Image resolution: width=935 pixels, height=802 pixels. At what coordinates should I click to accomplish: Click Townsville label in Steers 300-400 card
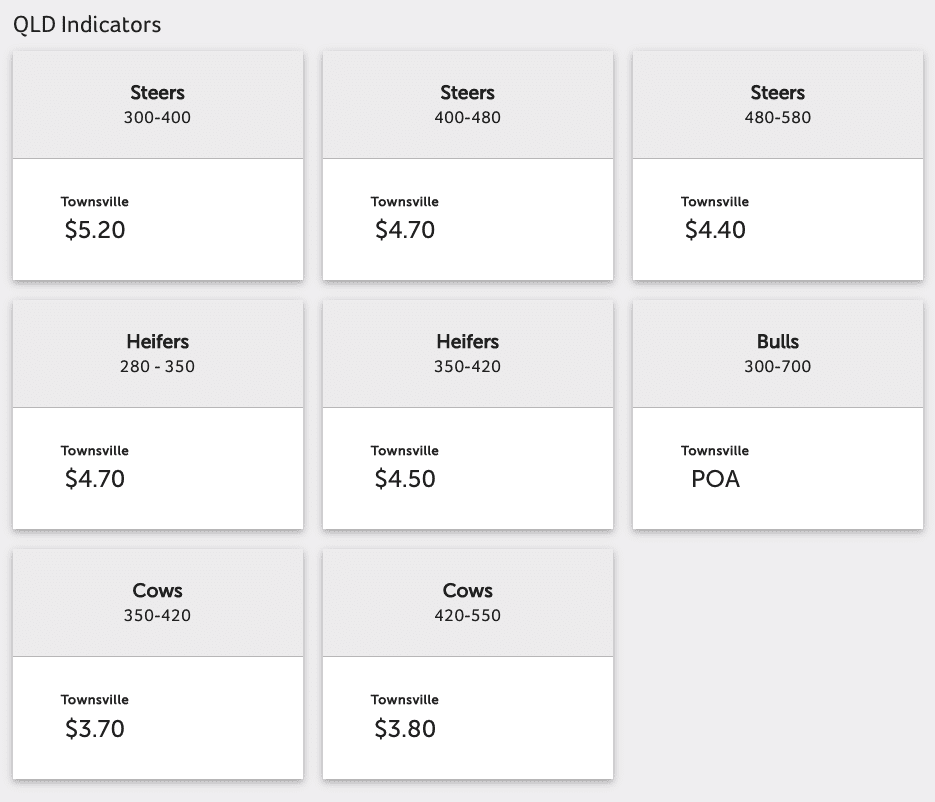point(95,202)
